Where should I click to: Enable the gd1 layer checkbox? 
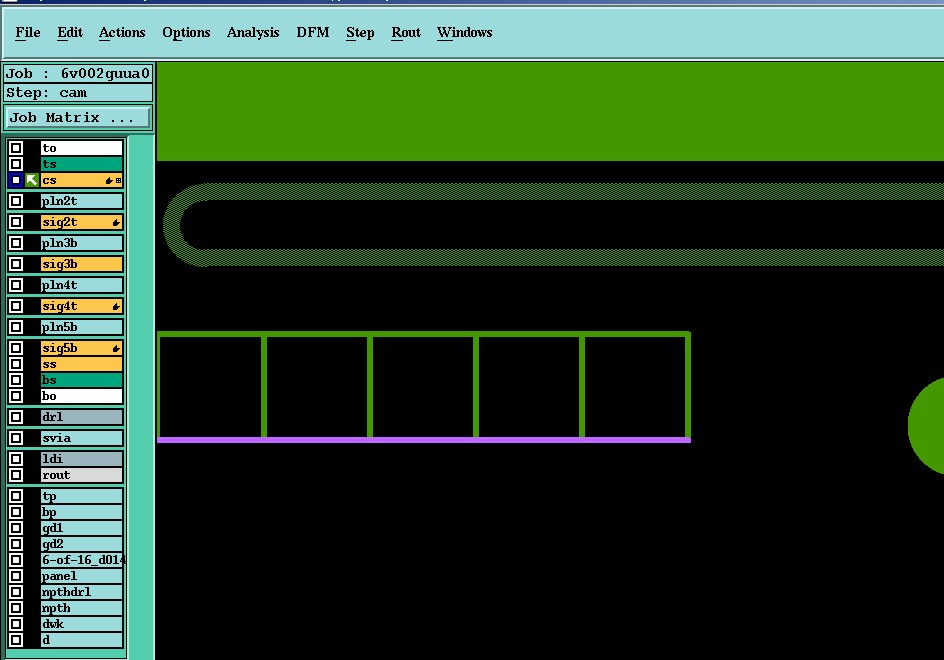[x=16, y=528]
